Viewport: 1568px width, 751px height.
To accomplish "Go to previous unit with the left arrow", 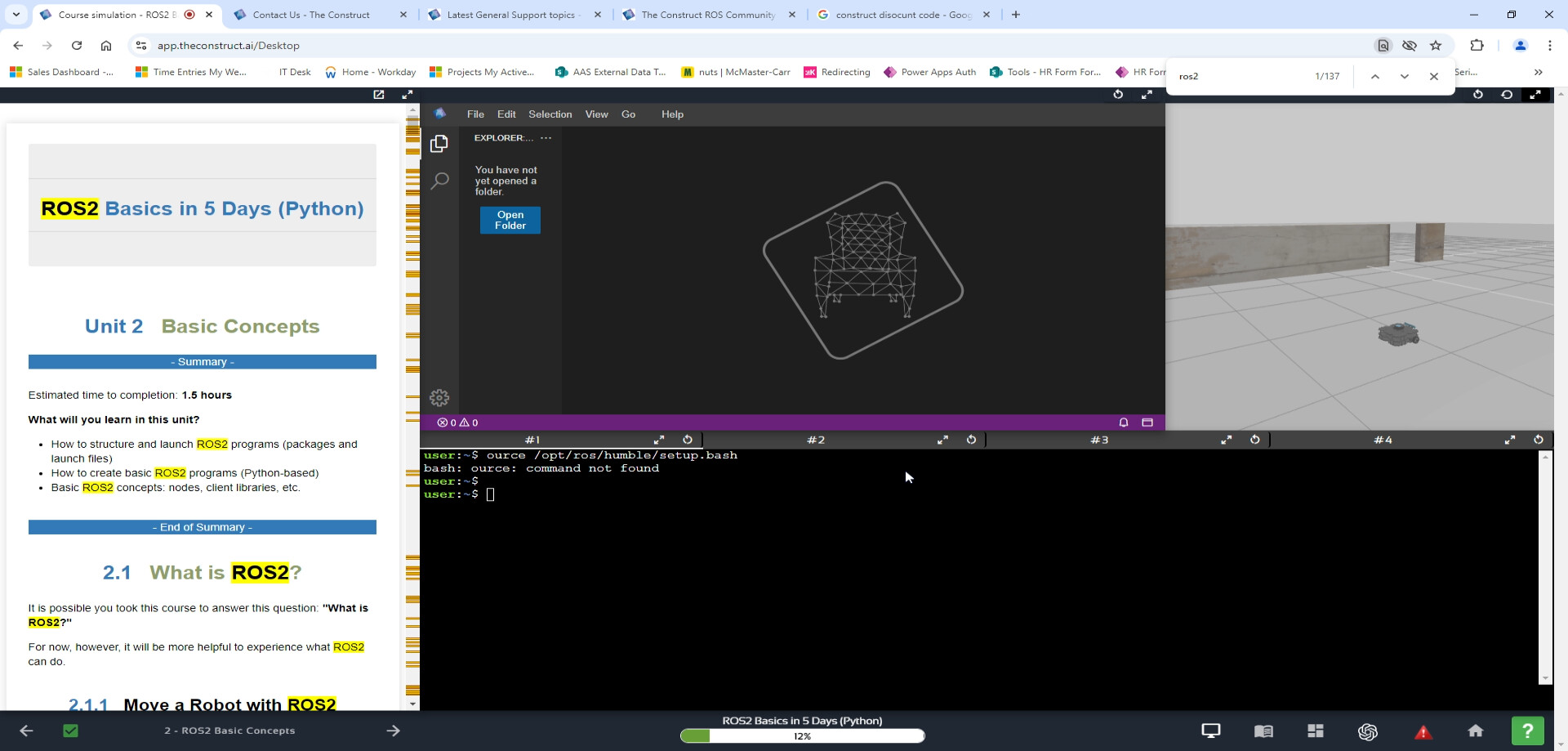I will coord(26,731).
